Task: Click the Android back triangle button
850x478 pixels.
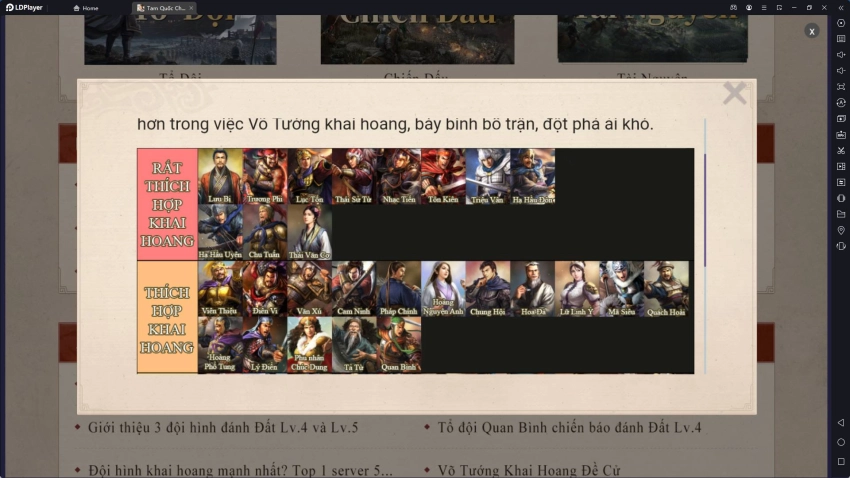Action: tap(841, 423)
